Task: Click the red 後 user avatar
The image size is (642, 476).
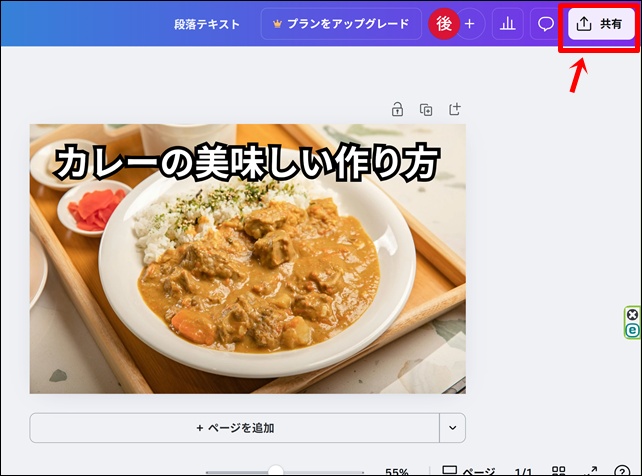Action: coord(444,24)
